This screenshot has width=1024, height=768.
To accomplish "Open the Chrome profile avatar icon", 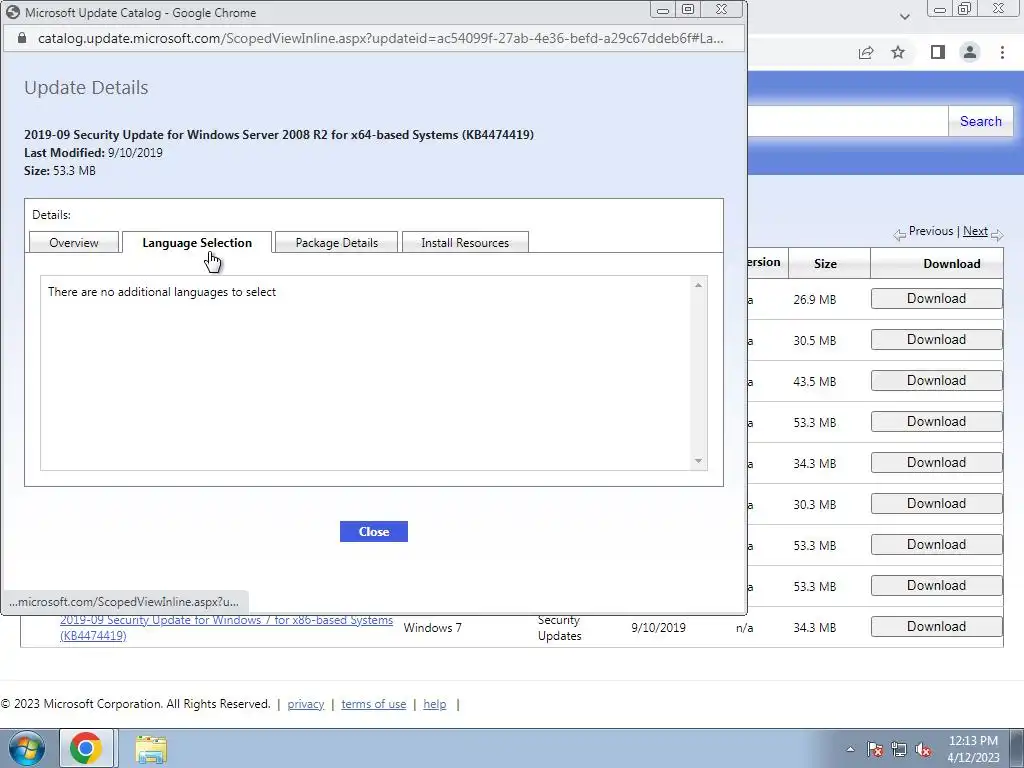I will pyautogui.click(x=970, y=52).
